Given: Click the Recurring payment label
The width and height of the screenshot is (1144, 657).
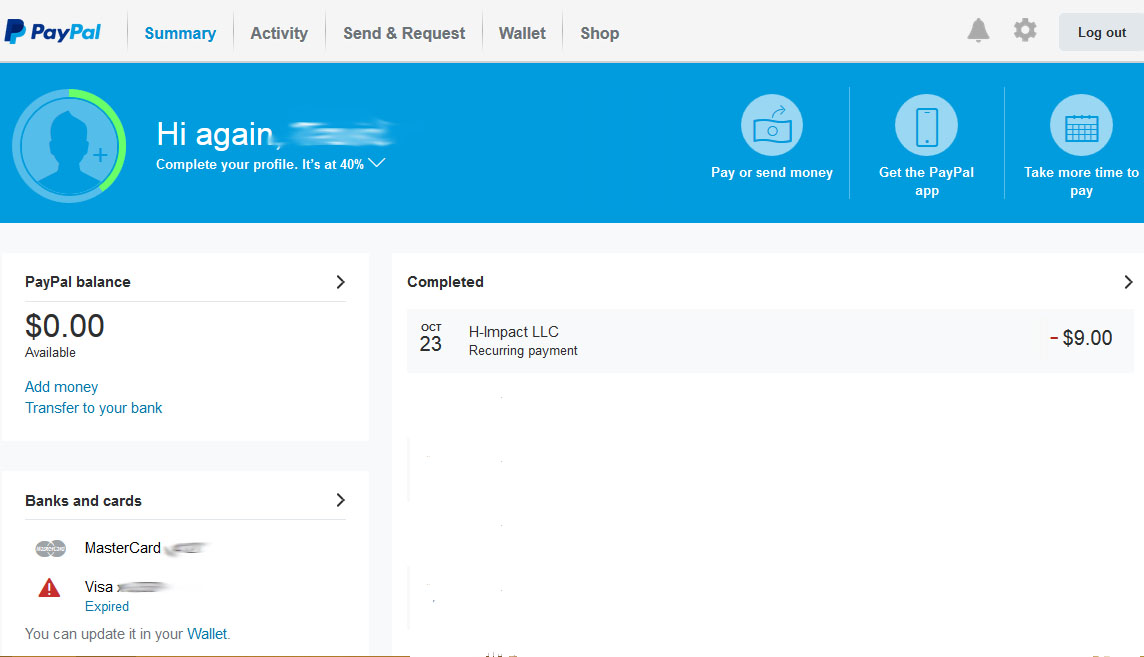Looking at the screenshot, I should tap(523, 351).
